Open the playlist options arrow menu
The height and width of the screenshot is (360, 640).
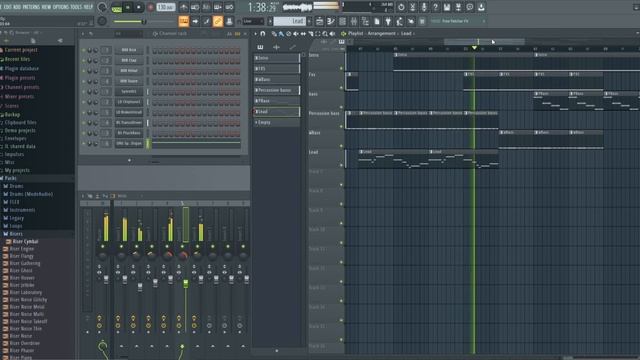pos(256,33)
